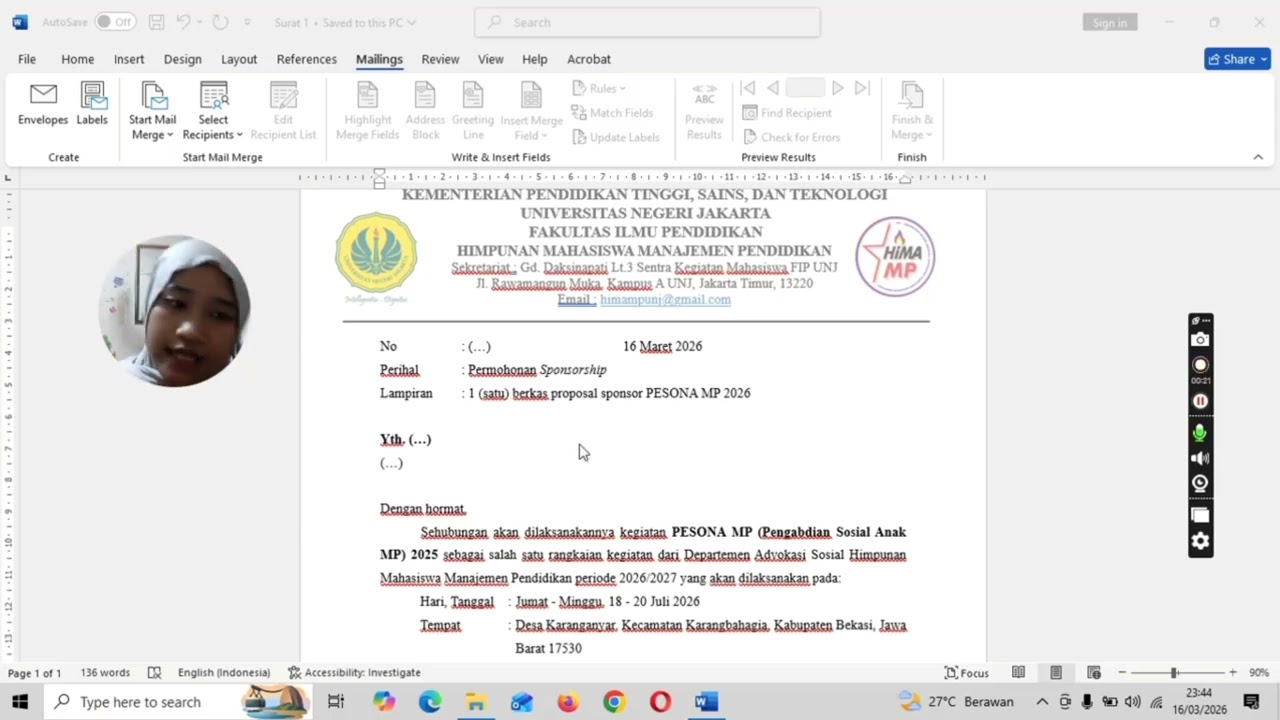This screenshot has height=720, width=1280.
Task: Switch to the Design tab
Action: 182,59
